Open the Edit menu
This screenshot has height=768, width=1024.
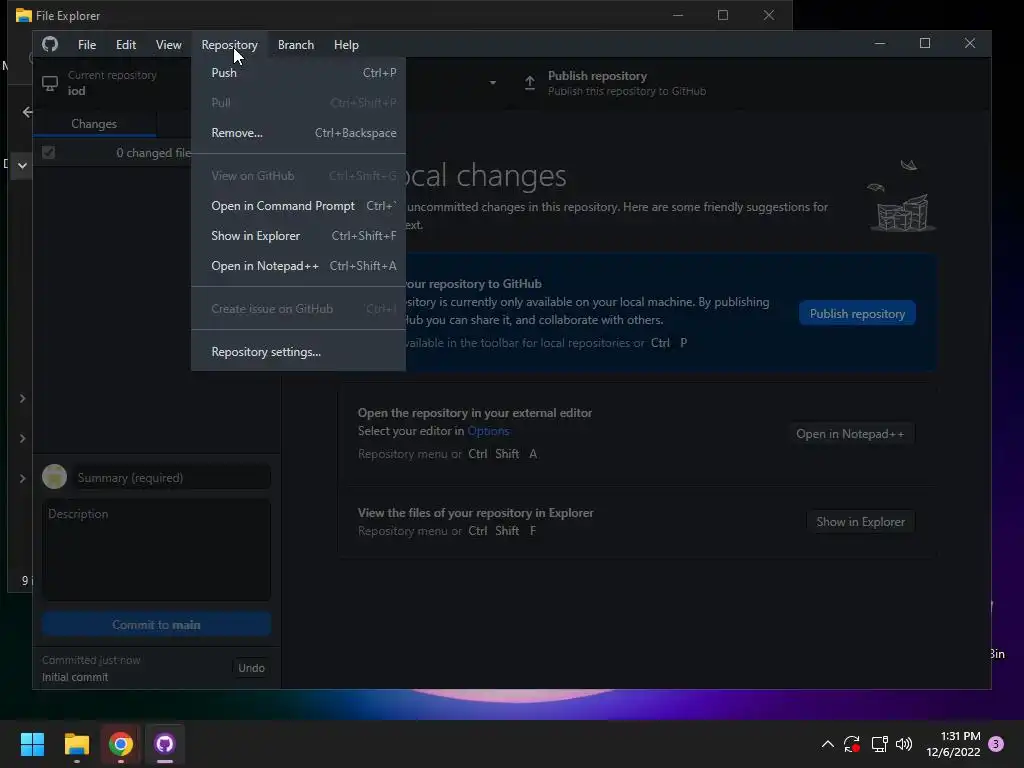click(126, 44)
